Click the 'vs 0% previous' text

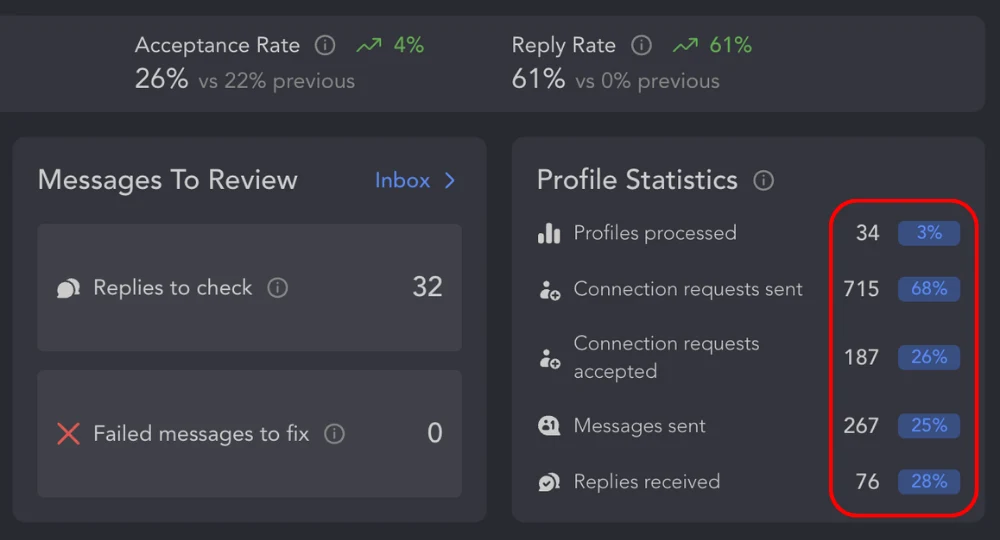pyautogui.click(x=648, y=82)
